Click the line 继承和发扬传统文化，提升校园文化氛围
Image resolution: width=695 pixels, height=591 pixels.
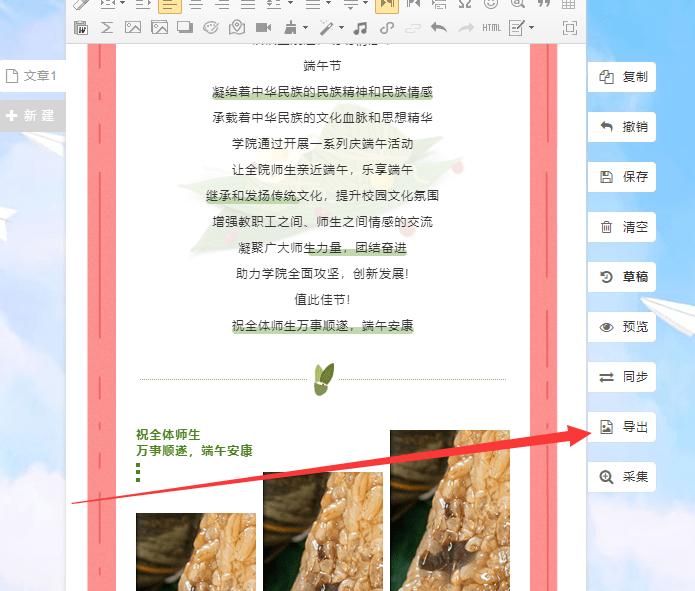(322, 196)
